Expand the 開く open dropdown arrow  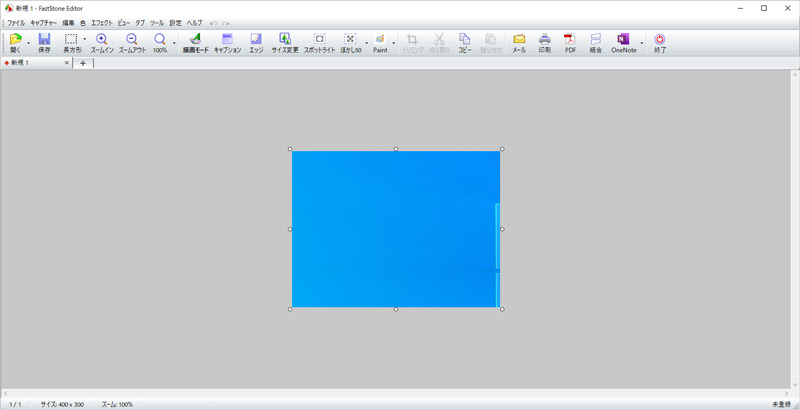tap(28, 43)
